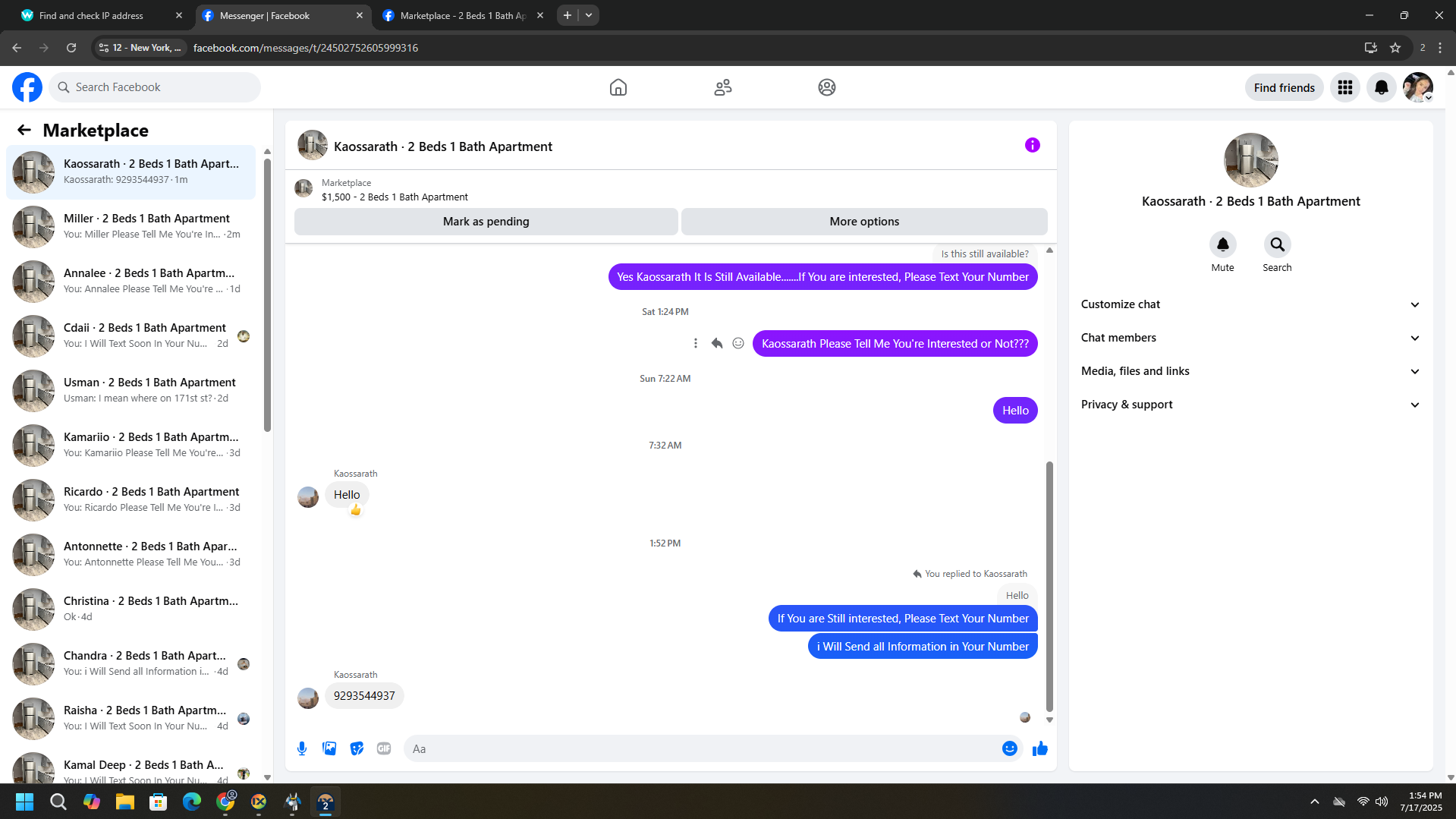This screenshot has height=819, width=1456.
Task: Open a new browser tab
Action: (x=568, y=15)
